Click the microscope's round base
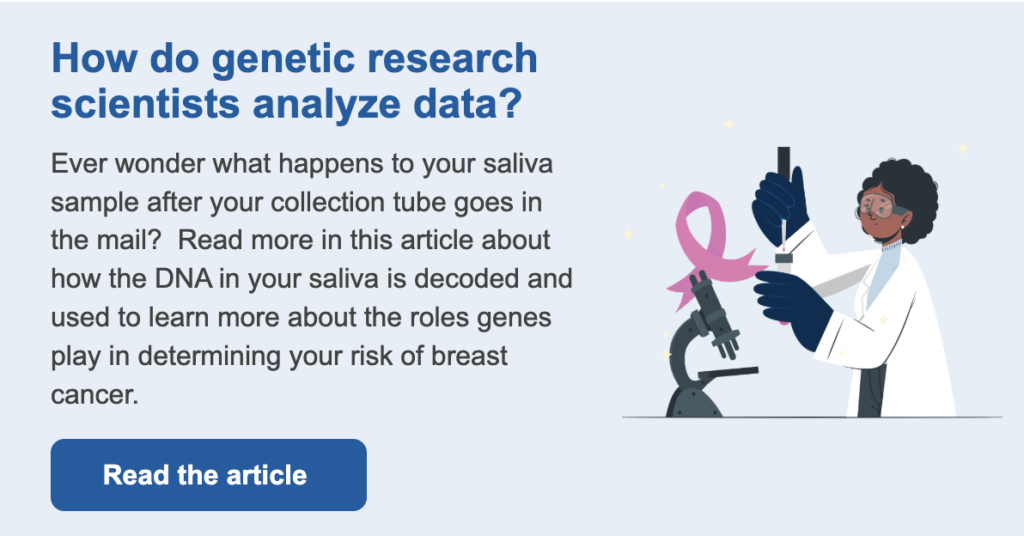The width and height of the screenshot is (1024, 536). (694, 400)
